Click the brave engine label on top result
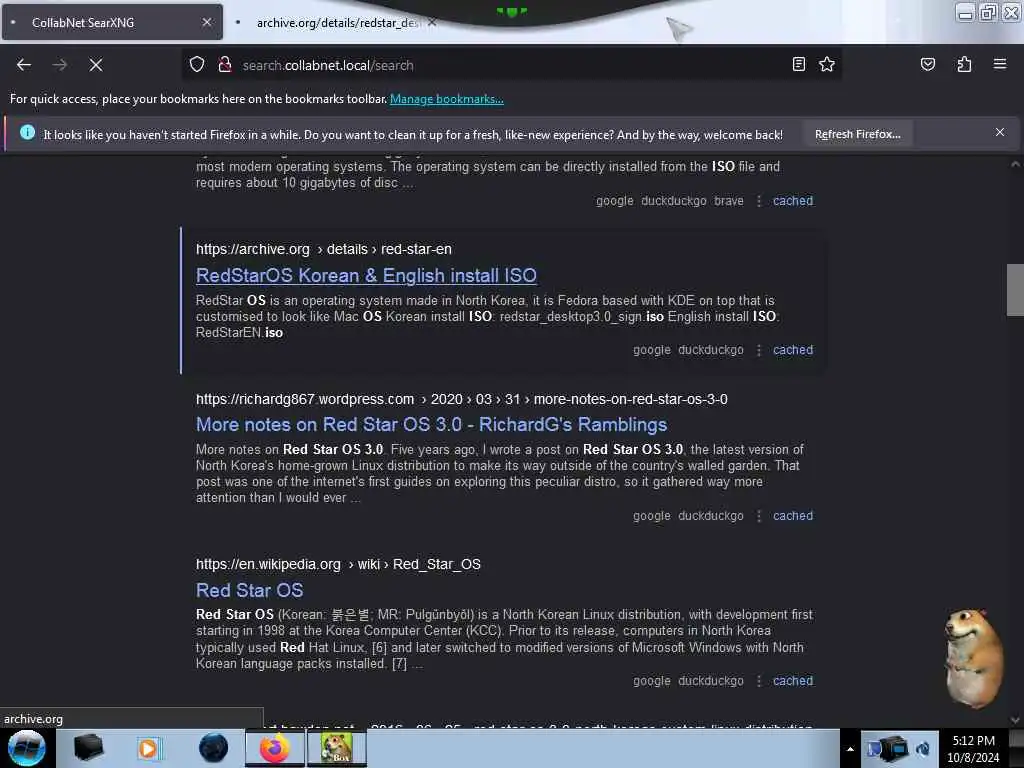Screen dimensions: 1024x768 click(729, 201)
